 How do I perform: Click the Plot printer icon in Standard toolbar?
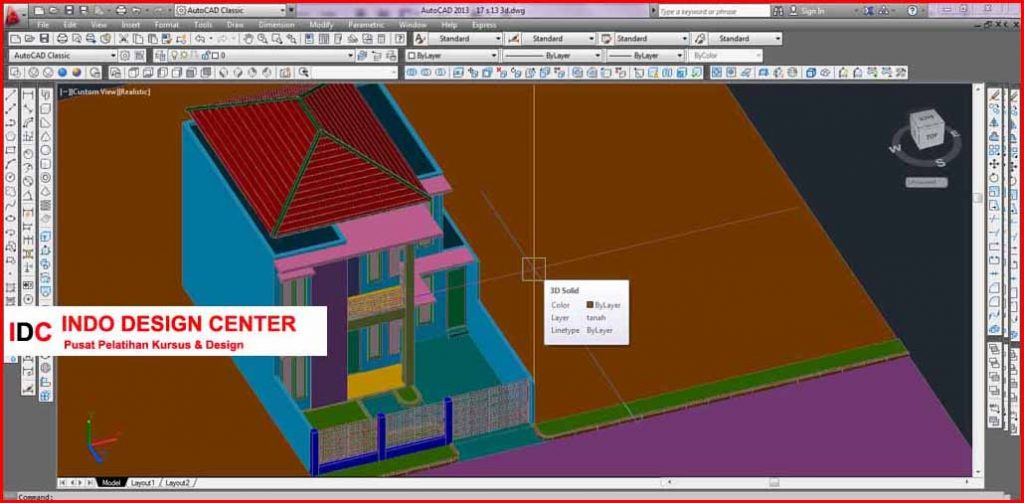point(63,39)
